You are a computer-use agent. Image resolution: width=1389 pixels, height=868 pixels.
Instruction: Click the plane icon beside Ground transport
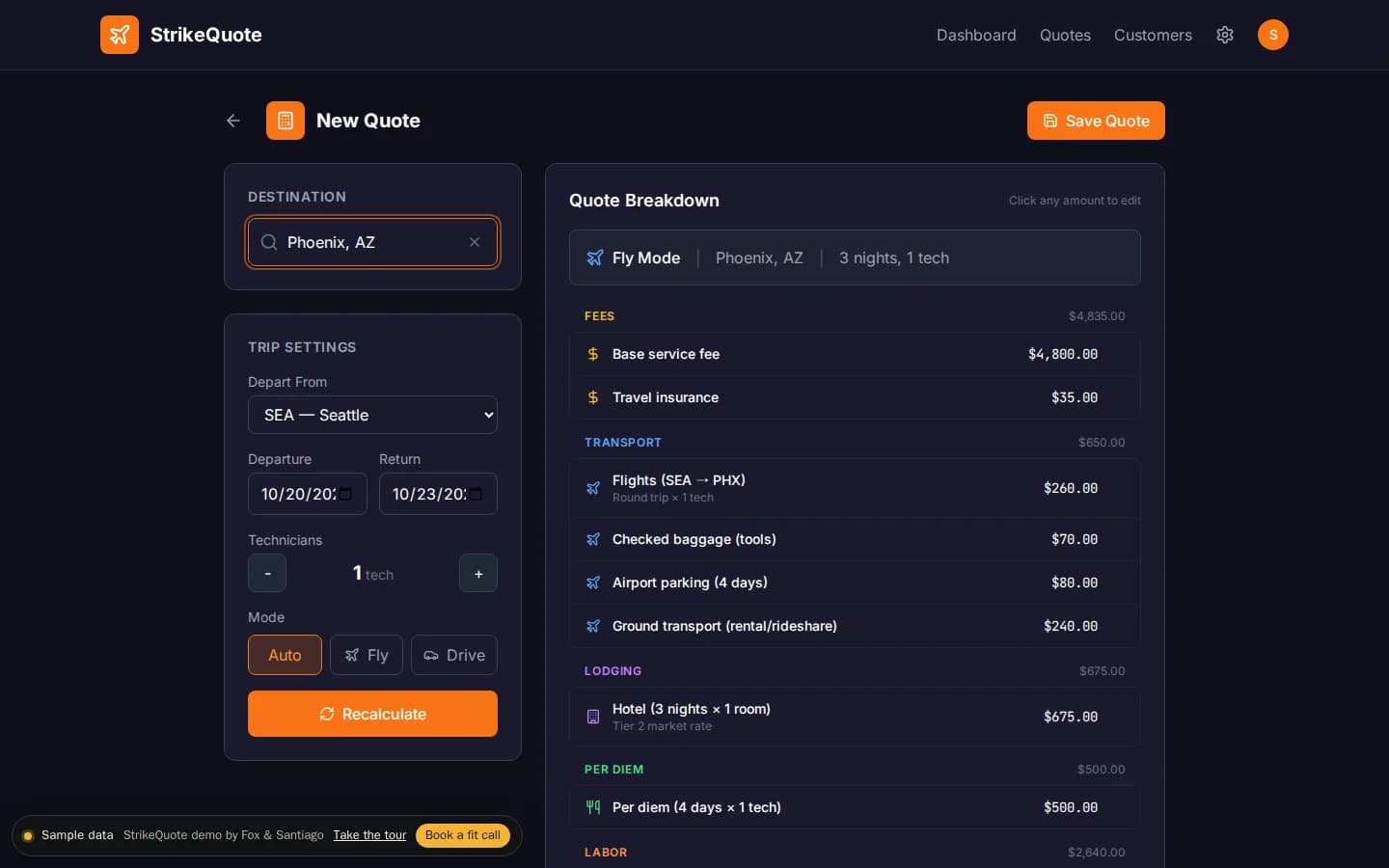coord(593,626)
